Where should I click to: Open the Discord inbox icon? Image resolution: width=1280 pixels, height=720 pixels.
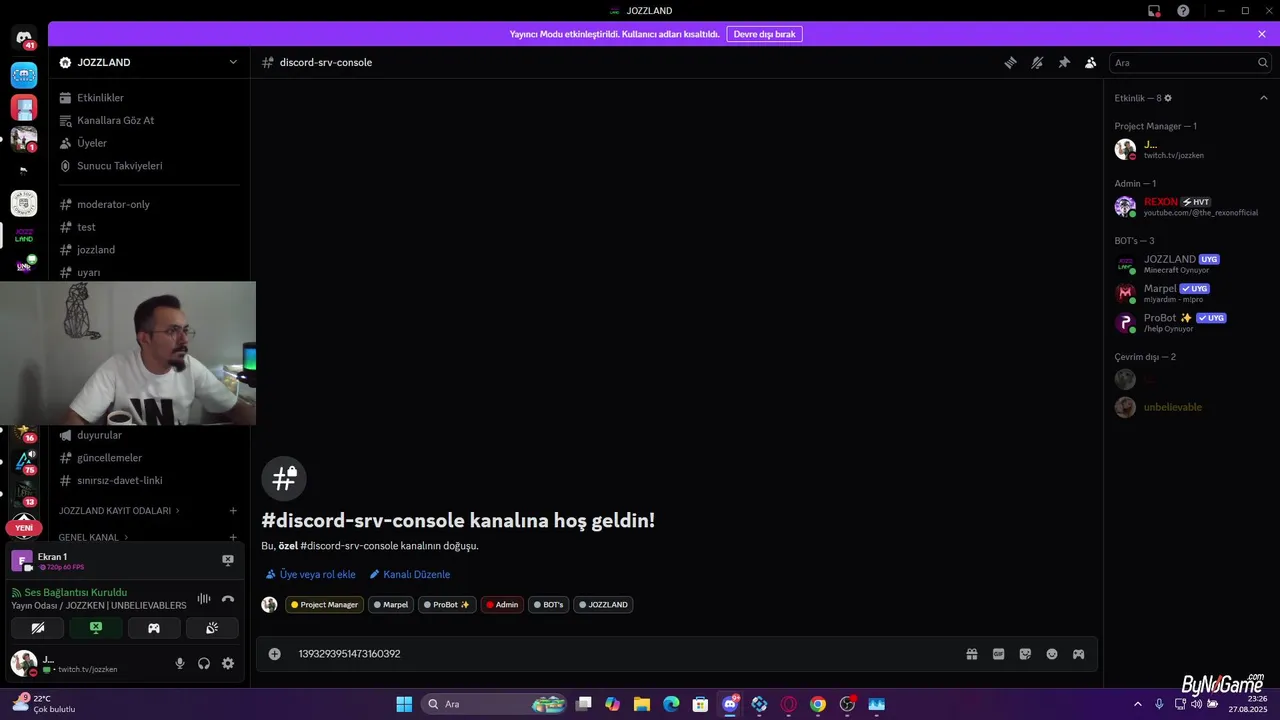1154,11
